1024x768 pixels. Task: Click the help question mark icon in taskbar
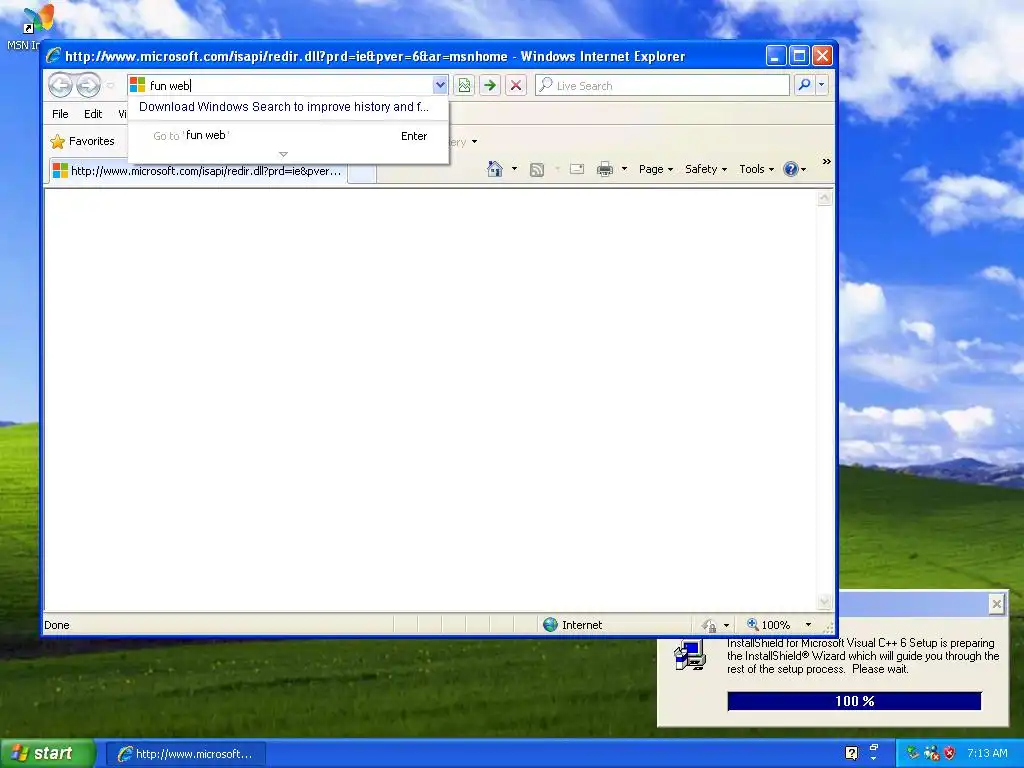tap(852, 753)
